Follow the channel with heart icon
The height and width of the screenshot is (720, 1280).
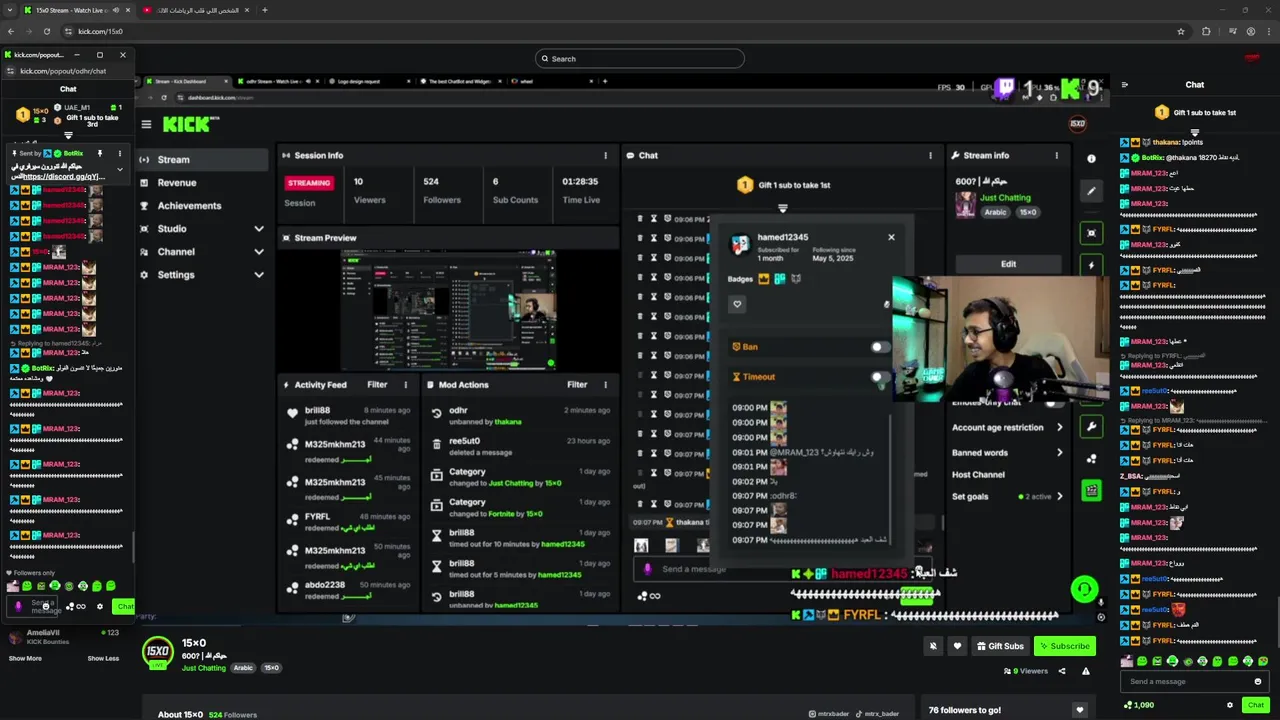957,646
